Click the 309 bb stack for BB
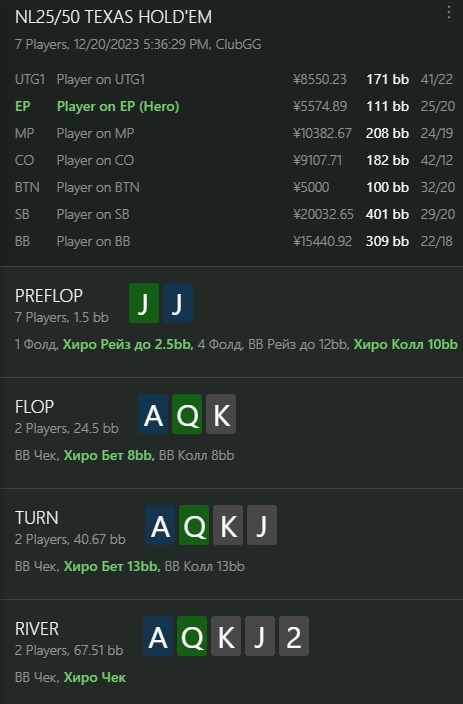The width and height of the screenshot is (463, 704). (x=387, y=241)
